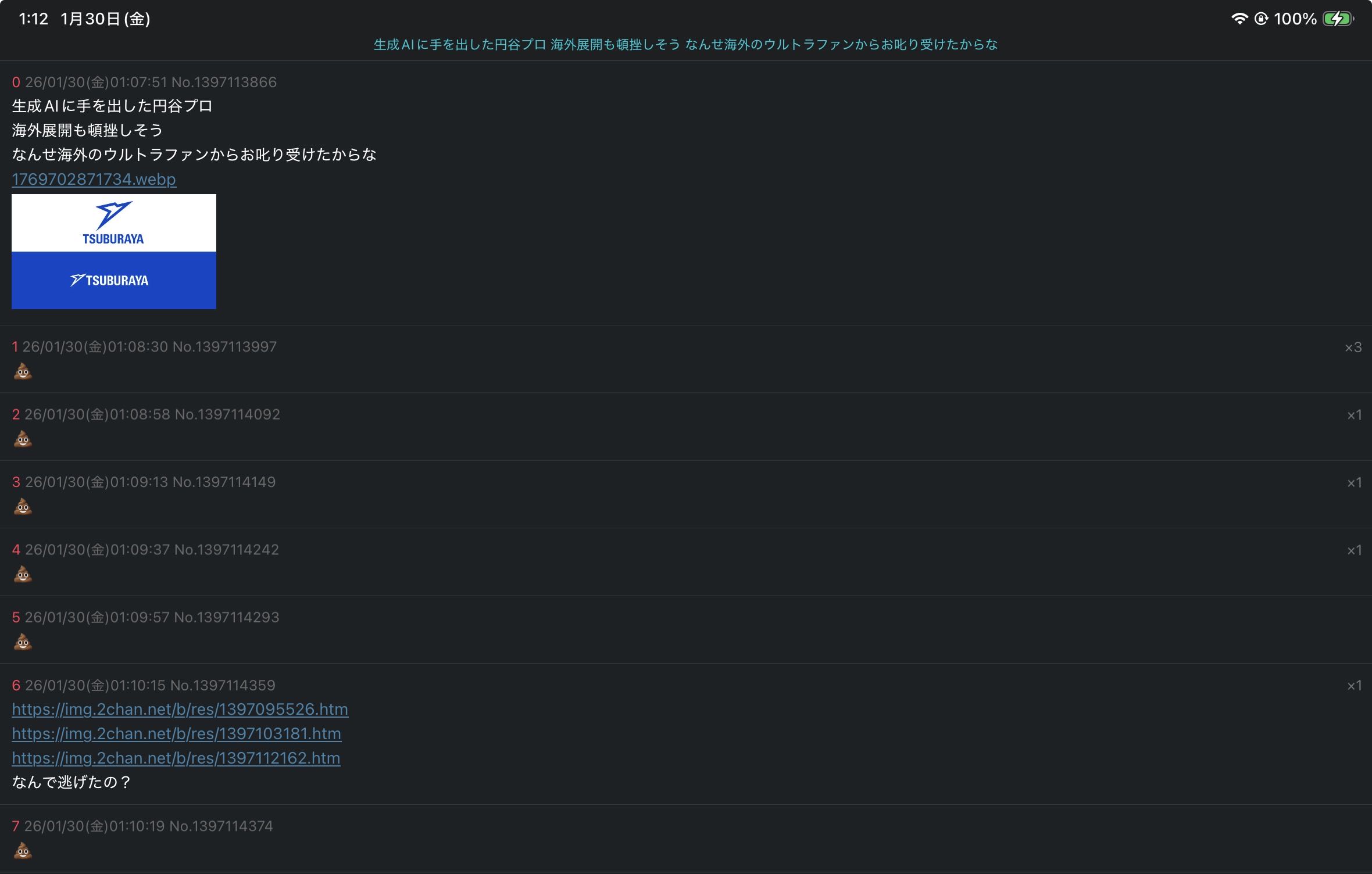Open link to thread 1397112162.htm
The image size is (1372, 874).
pyautogui.click(x=176, y=758)
